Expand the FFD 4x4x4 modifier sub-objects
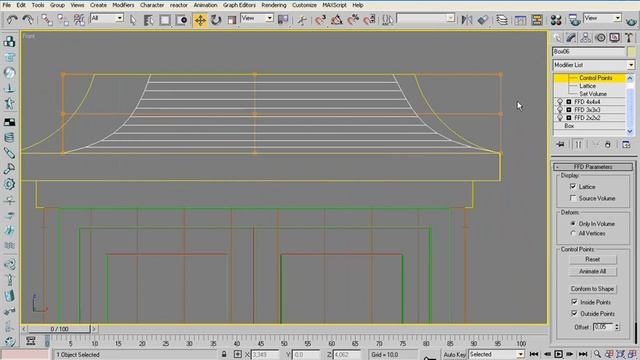640x360 pixels. [x=569, y=102]
